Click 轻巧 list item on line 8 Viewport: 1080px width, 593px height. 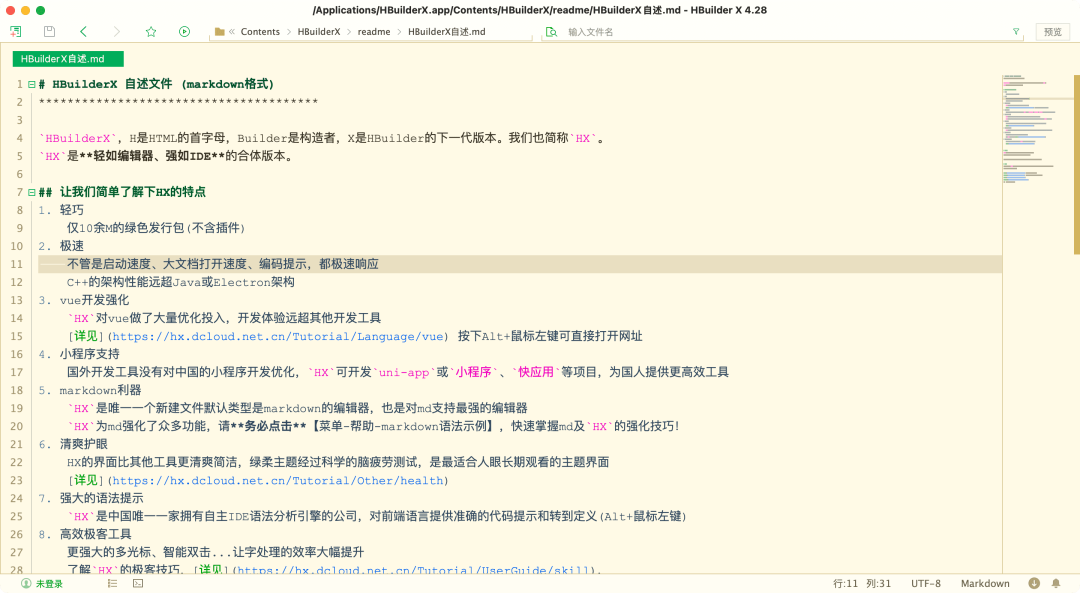[x=72, y=210]
